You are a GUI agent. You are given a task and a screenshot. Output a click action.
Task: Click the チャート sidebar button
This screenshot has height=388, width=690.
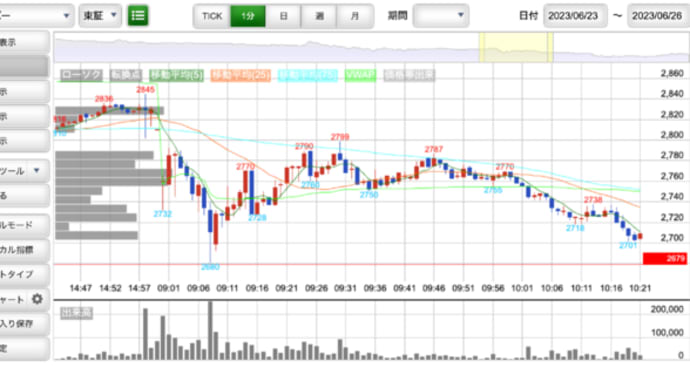click(24, 299)
